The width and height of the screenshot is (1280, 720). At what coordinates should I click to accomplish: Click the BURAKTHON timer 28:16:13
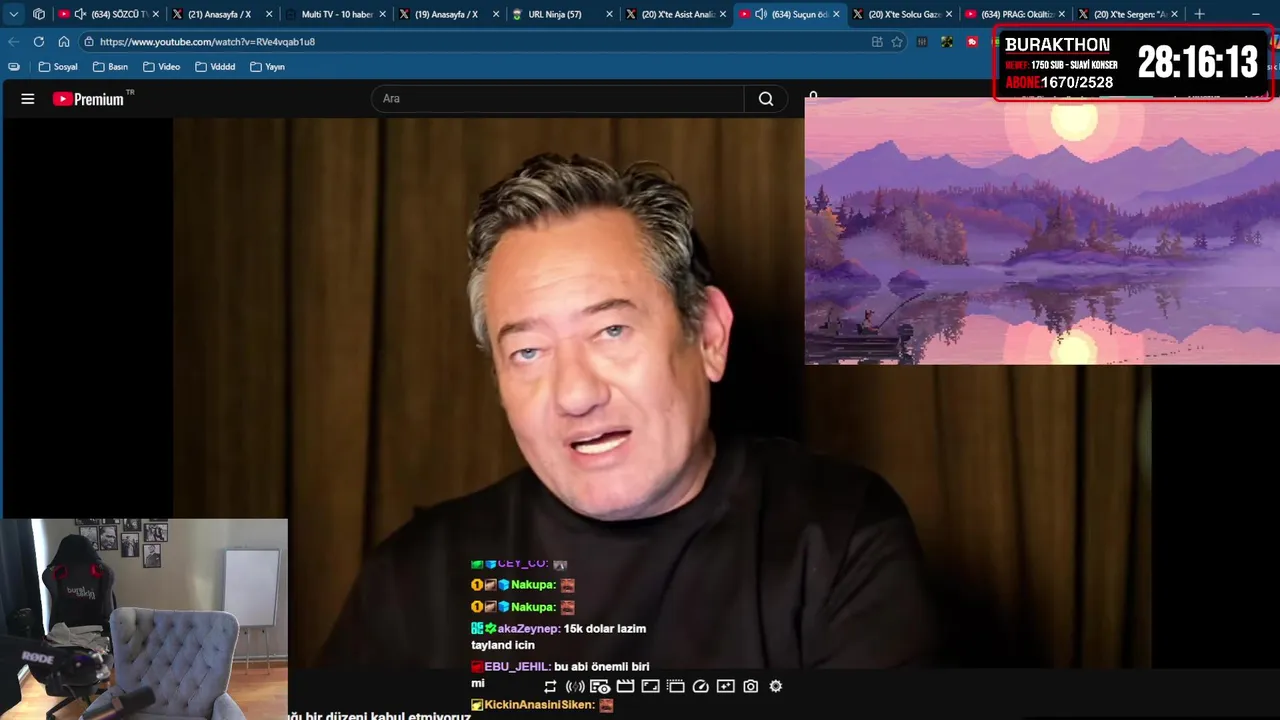(1197, 63)
